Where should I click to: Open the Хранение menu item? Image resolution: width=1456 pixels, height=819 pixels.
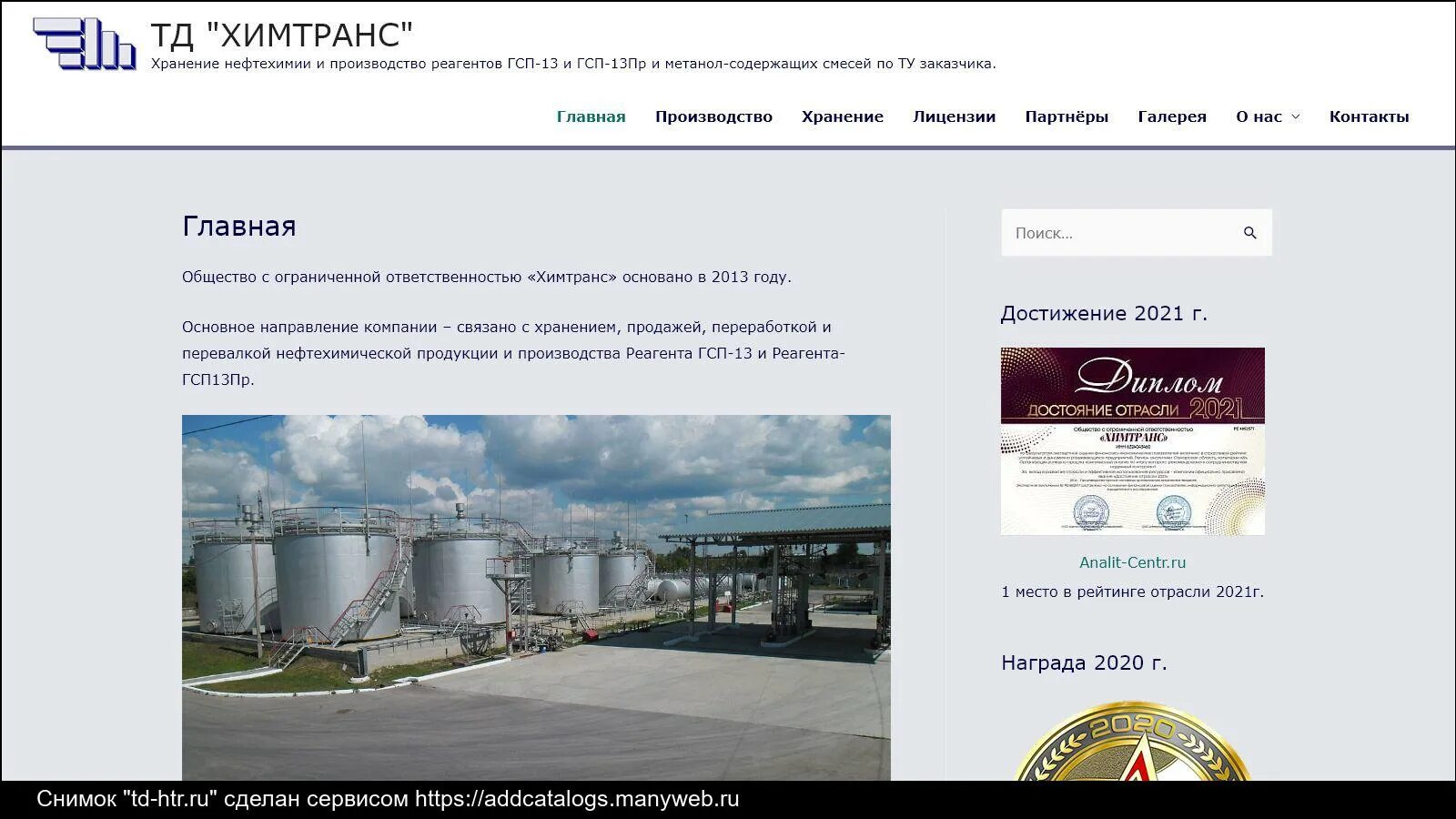843,116
